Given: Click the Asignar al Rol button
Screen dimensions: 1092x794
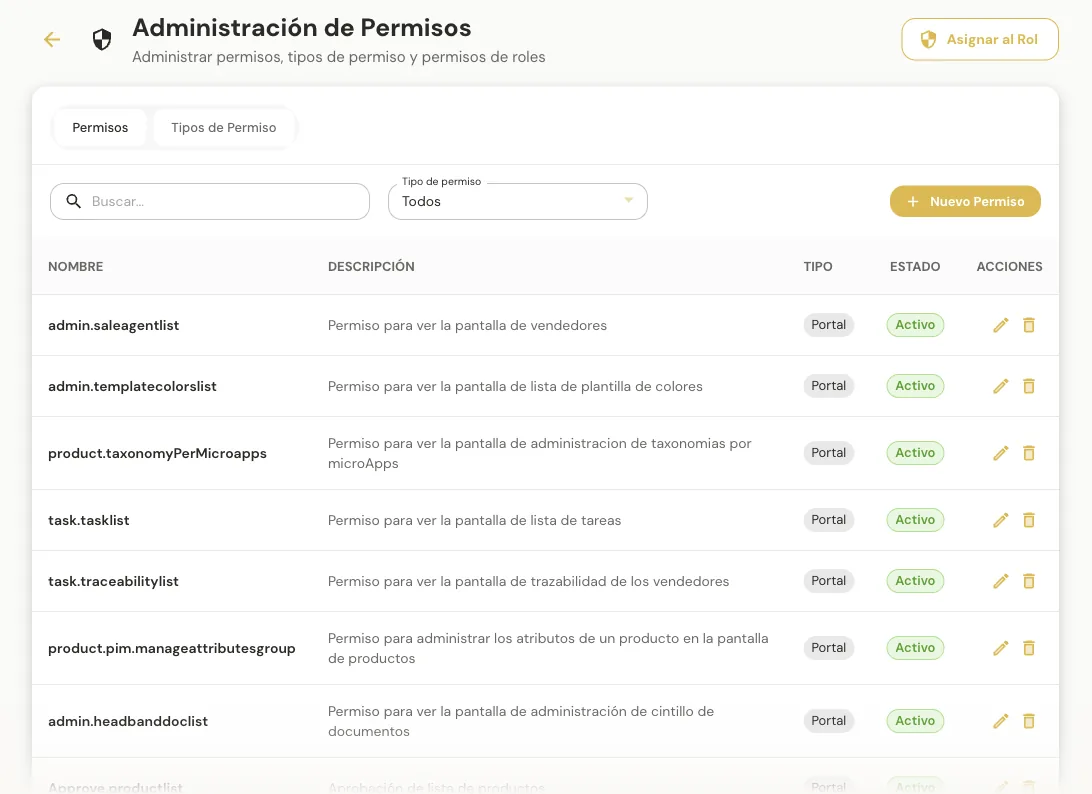Looking at the screenshot, I should [980, 40].
